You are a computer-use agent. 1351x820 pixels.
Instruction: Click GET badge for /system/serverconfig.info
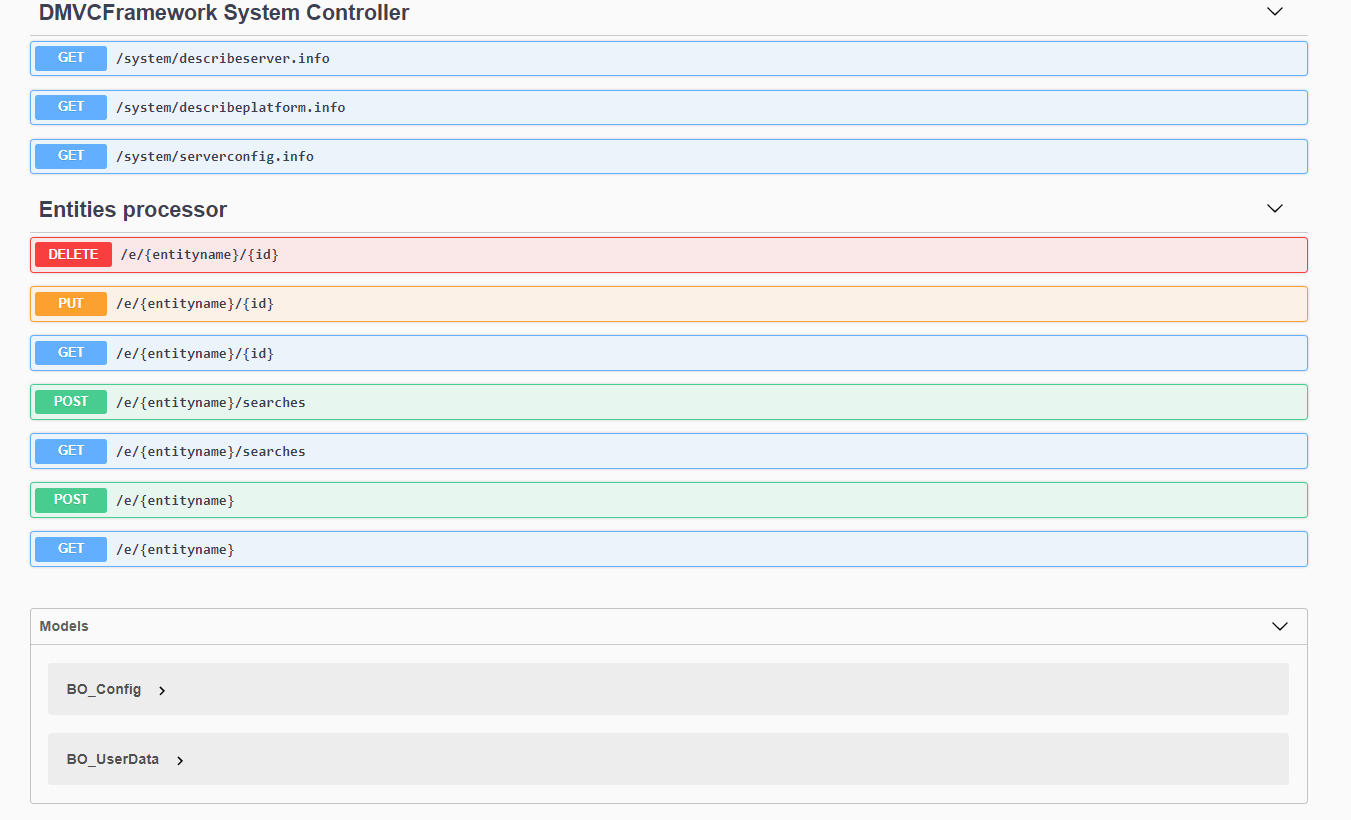71,156
